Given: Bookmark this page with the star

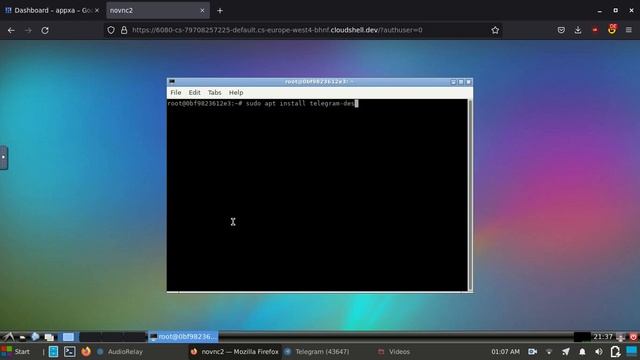Looking at the screenshot, I should pos(495,30).
